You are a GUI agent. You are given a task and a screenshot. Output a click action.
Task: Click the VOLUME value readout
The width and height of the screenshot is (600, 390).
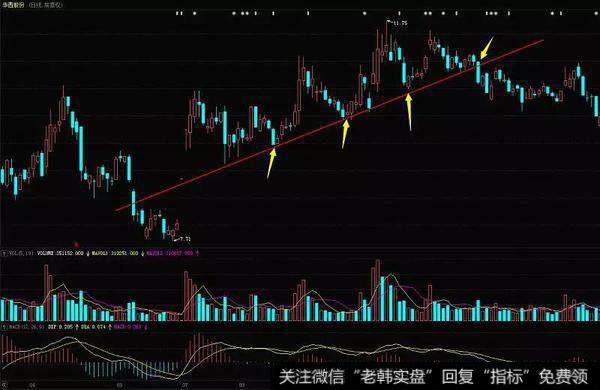60,253
